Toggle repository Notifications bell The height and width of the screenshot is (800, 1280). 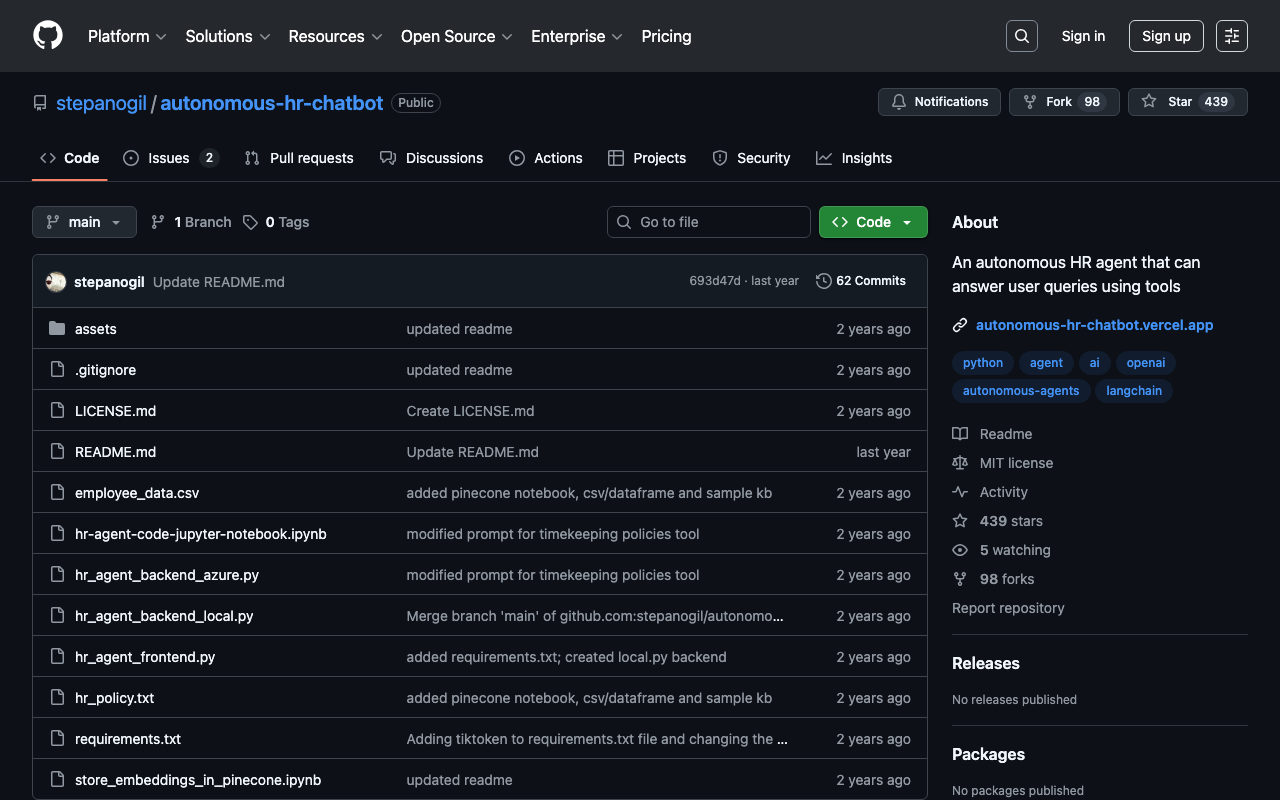(939, 102)
